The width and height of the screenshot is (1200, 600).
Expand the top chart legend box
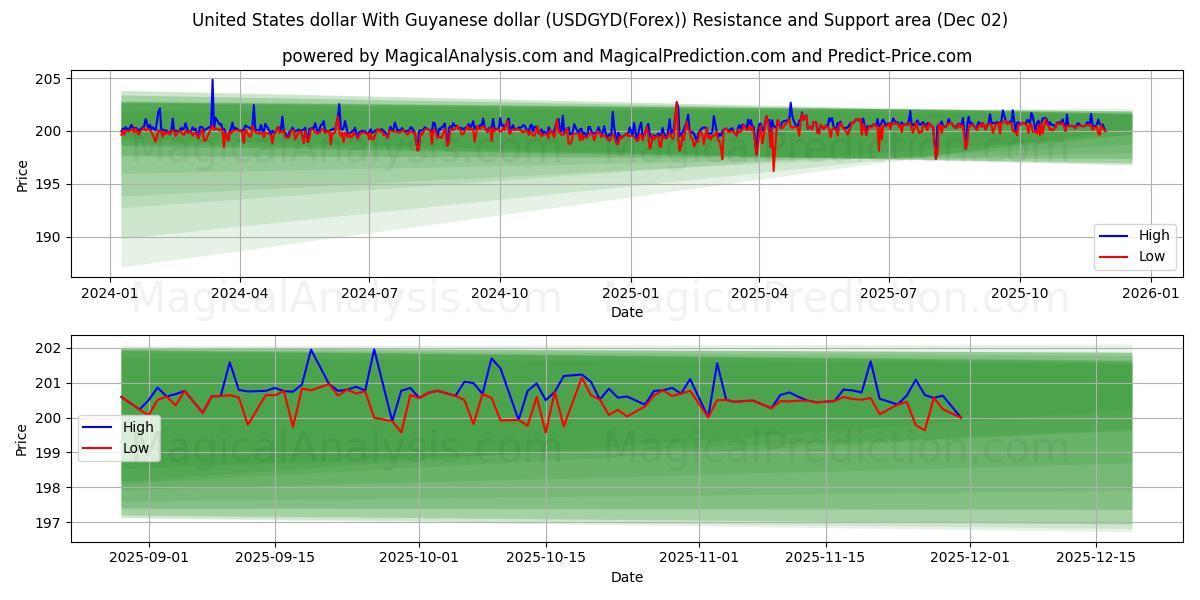1135,245
